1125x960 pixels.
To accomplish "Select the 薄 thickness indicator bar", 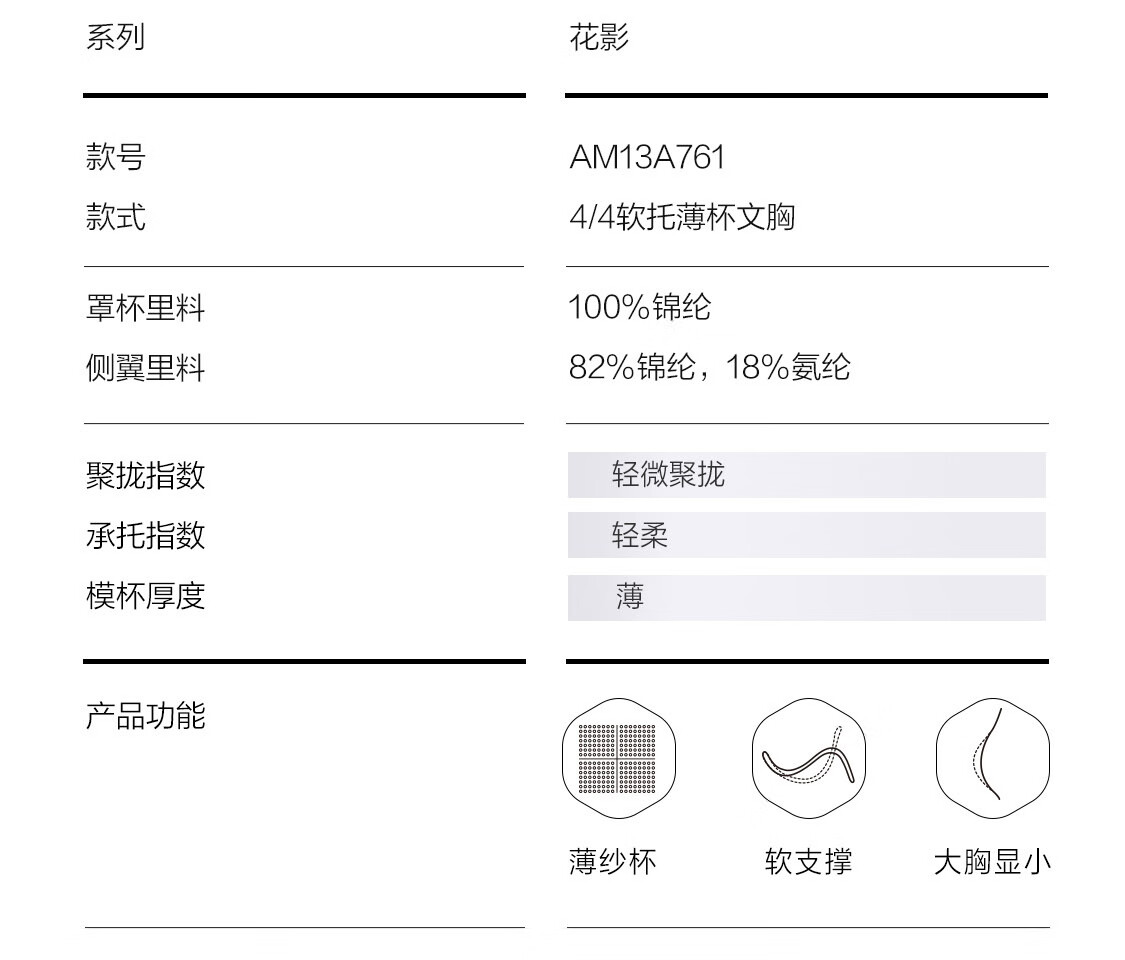I will tap(806, 598).
